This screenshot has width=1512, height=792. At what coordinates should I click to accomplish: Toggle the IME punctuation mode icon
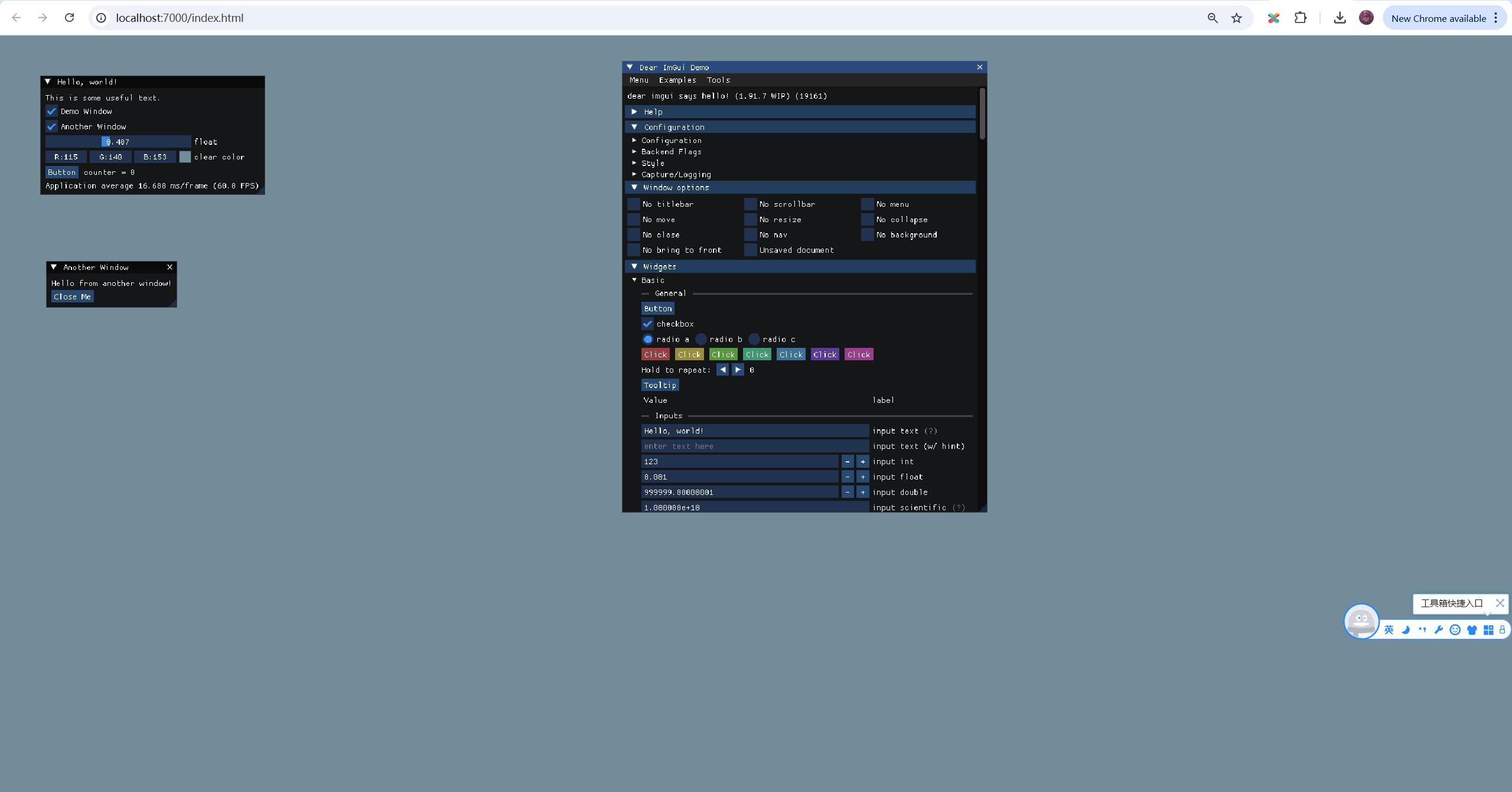tap(1422, 630)
